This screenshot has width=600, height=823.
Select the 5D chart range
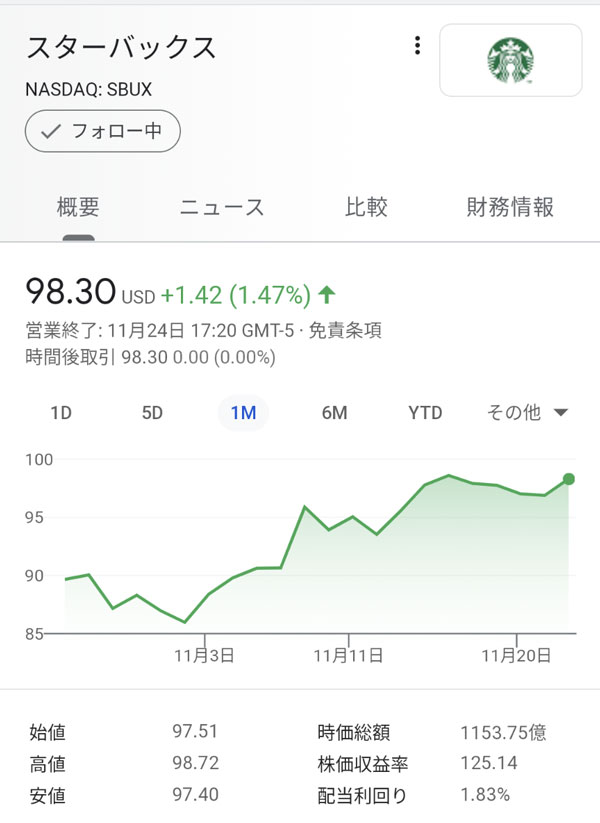pyautogui.click(x=152, y=413)
